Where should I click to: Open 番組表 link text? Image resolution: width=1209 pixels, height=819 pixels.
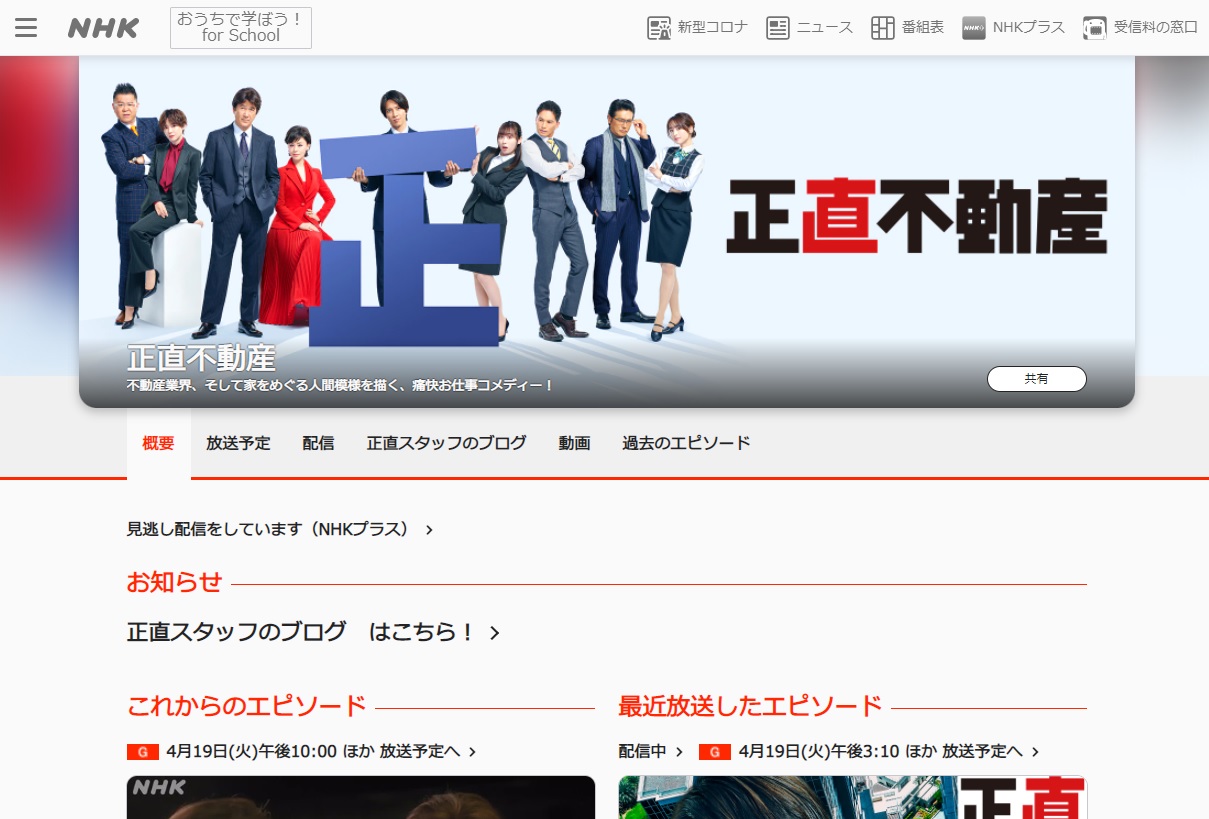(923, 28)
